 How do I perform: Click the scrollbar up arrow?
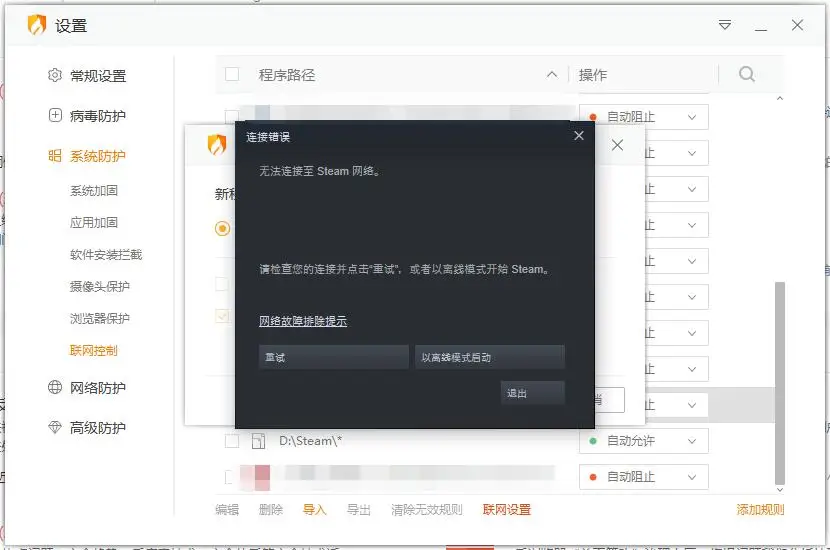pos(780,99)
